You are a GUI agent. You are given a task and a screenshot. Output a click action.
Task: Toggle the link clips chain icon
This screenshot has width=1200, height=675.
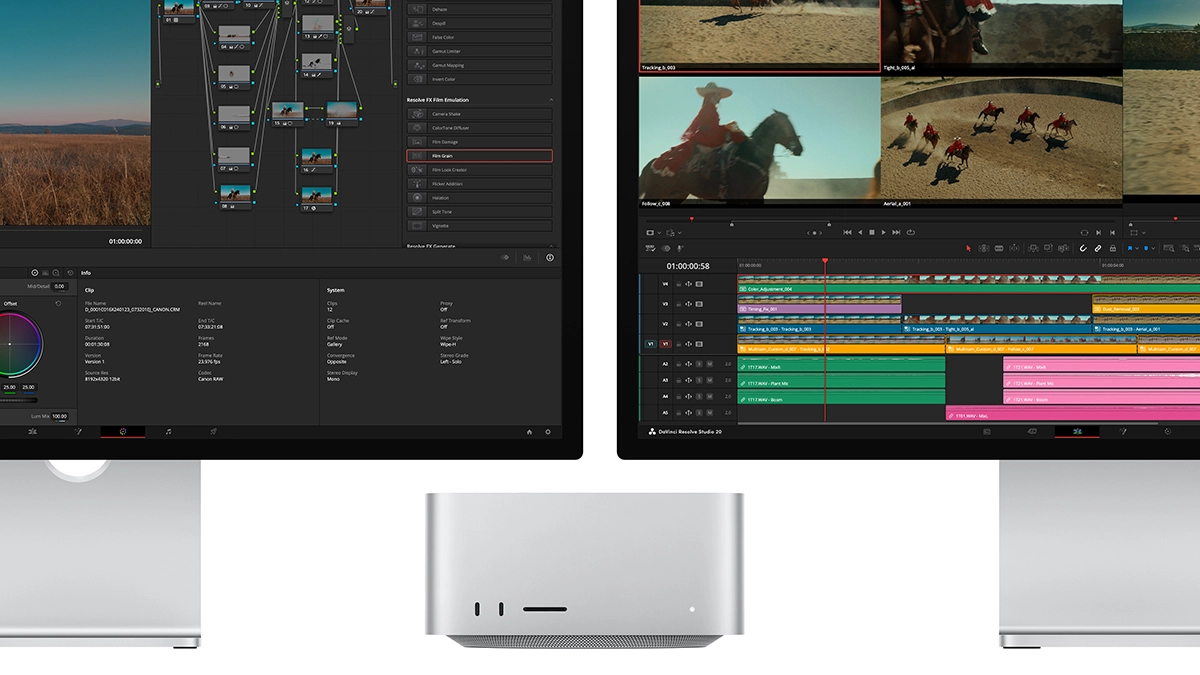[1098, 248]
